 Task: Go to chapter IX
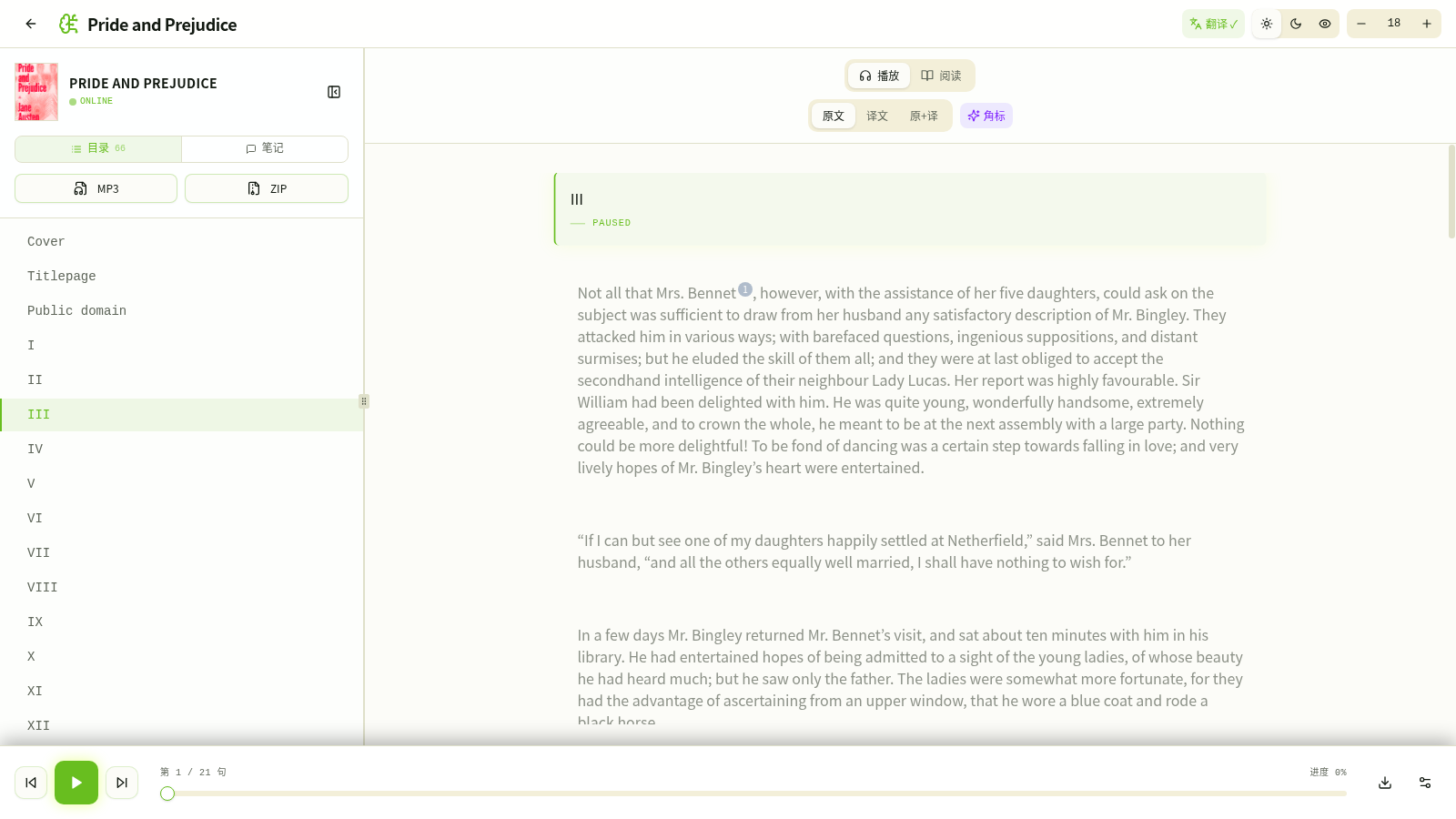182,622
